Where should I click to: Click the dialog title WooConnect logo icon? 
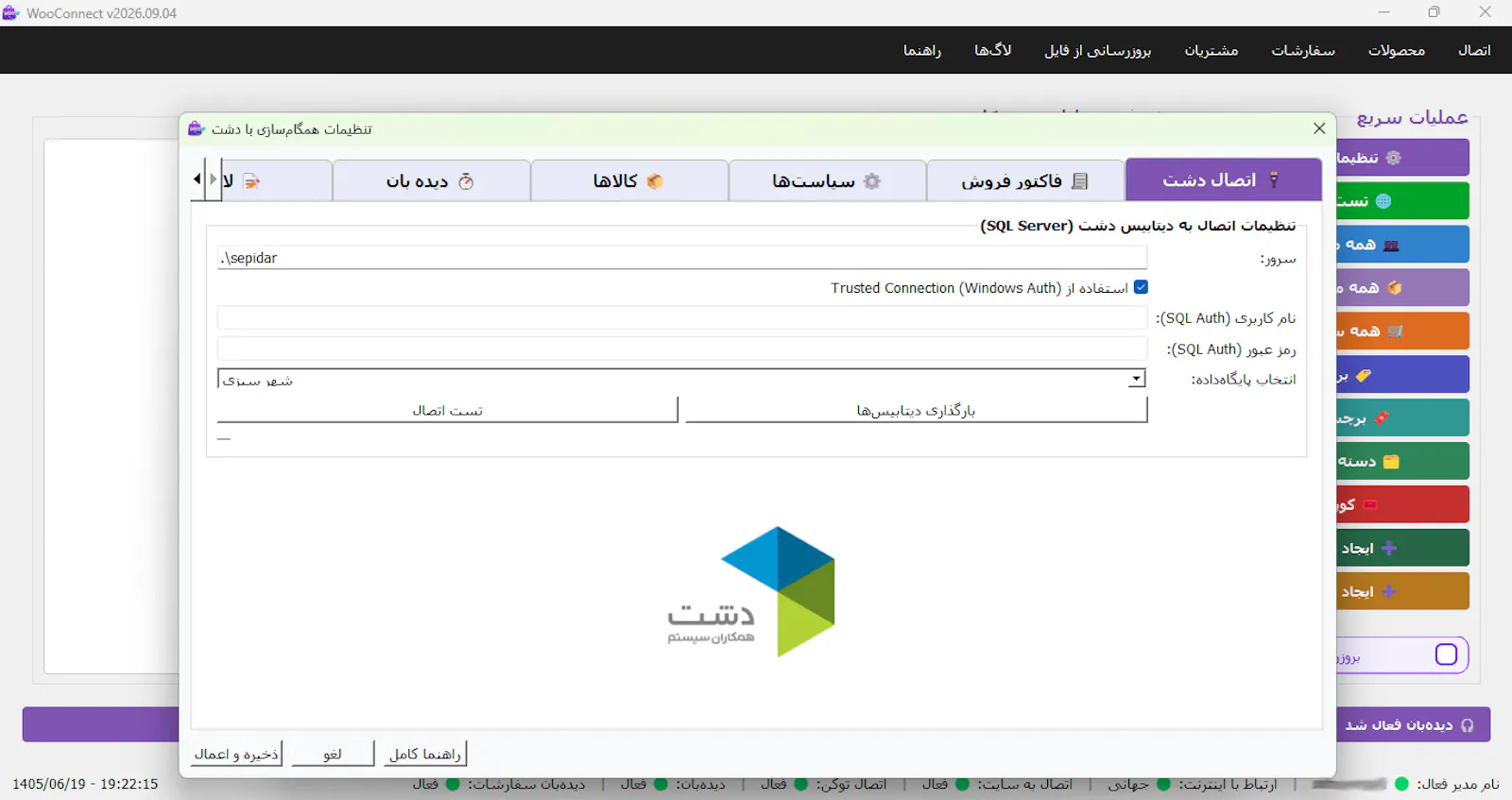(x=196, y=128)
